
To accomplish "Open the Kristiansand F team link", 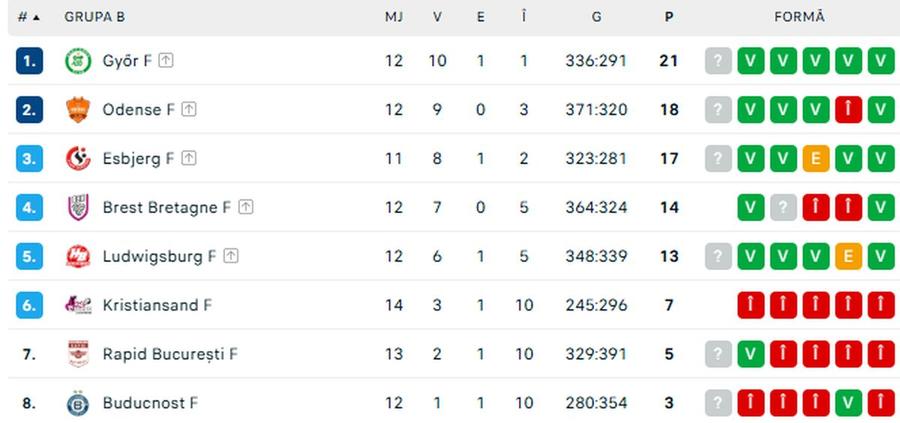I will pos(157,305).
